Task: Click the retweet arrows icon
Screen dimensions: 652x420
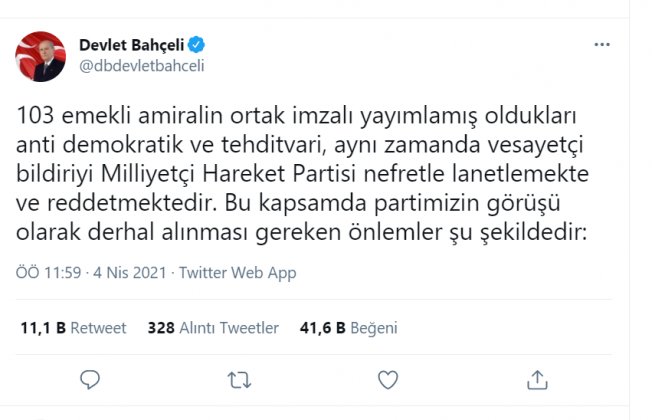Action: pyautogui.click(x=239, y=380)
